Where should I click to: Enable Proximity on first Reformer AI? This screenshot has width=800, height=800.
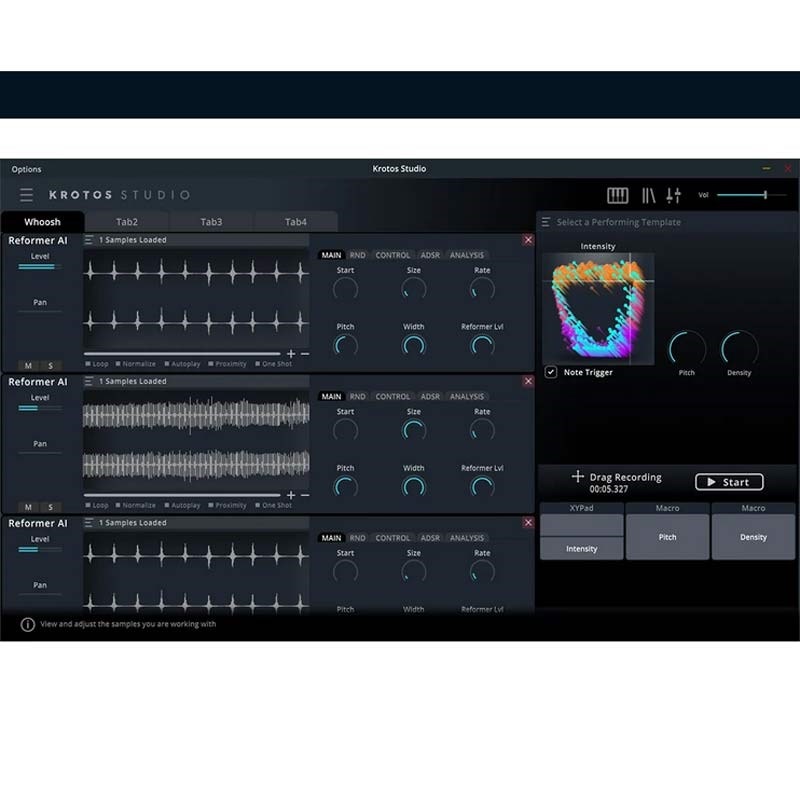point(227,364)
